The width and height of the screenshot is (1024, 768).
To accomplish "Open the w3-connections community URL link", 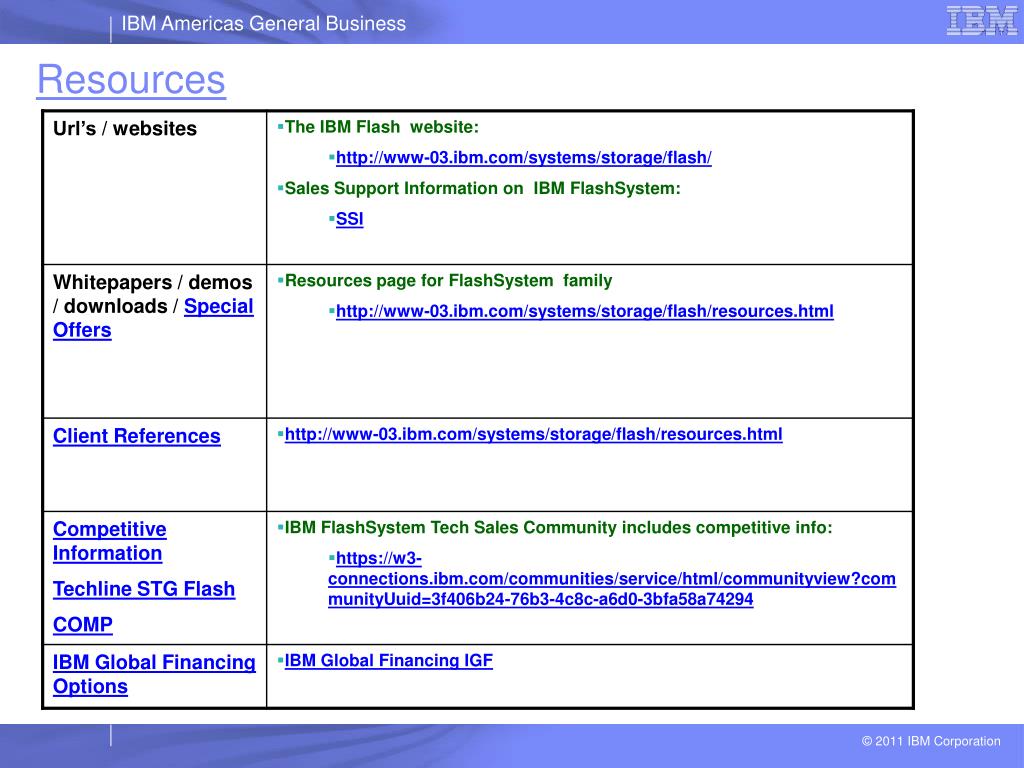I will (612, 579).
